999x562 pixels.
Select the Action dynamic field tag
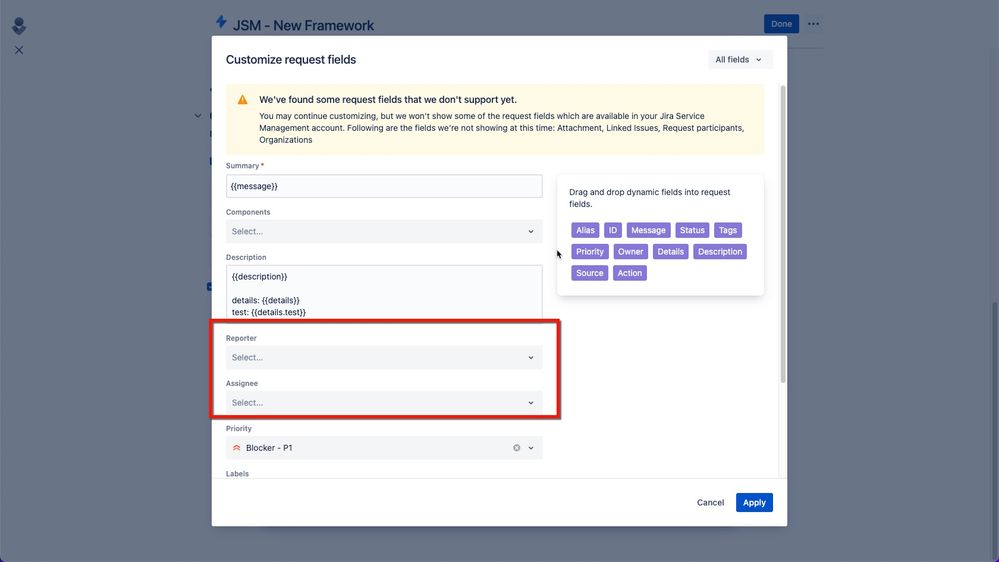(629, 273)
